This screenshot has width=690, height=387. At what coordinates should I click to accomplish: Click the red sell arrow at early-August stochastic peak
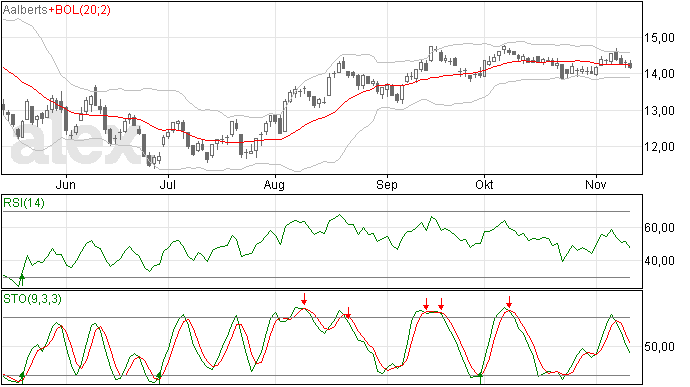[x=304, y=299]
